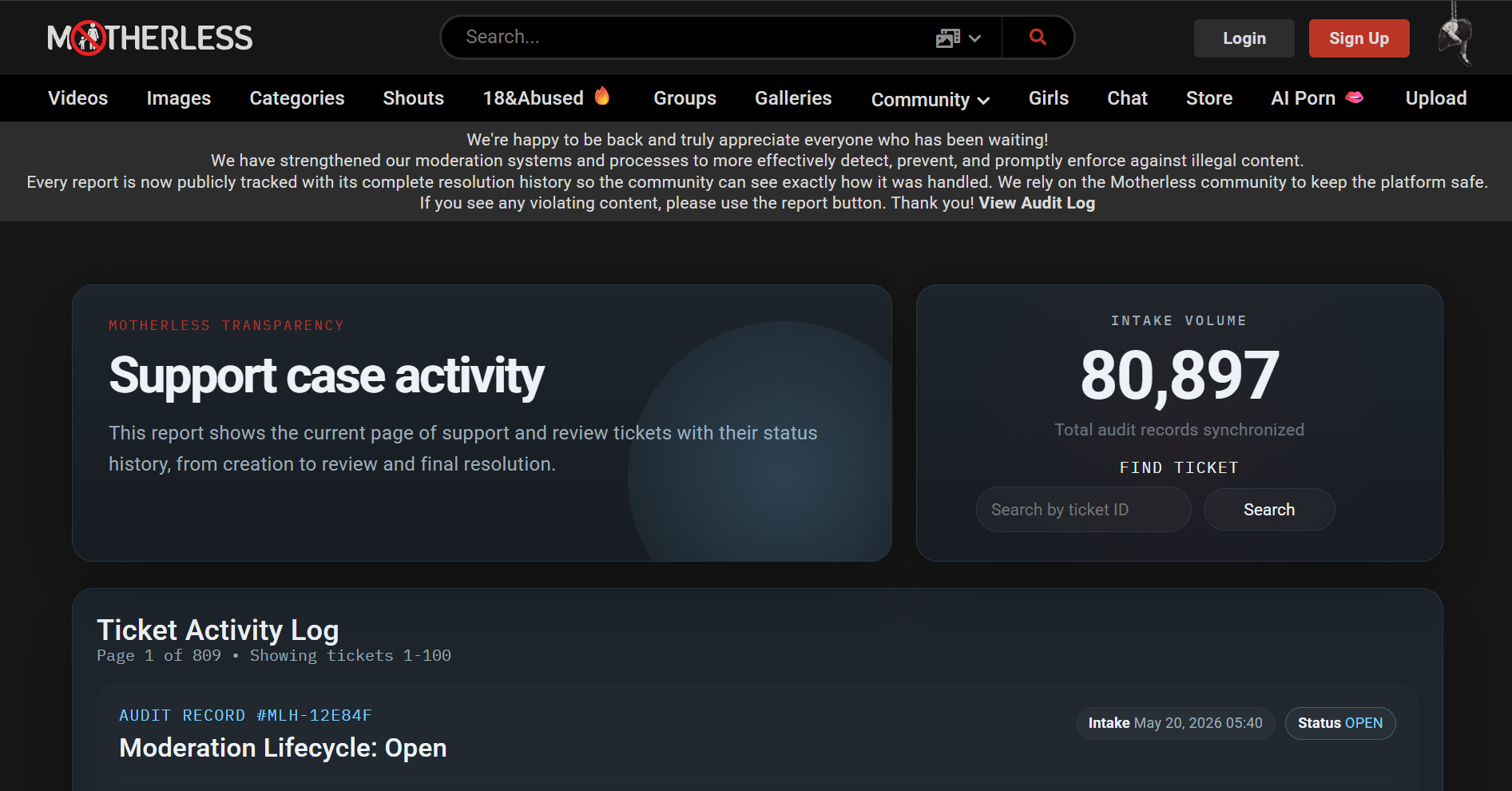The width and height of the screenshot is (1512, 791).
Task: Click the 80,897 intake volume number
Action: point(1179,376)
